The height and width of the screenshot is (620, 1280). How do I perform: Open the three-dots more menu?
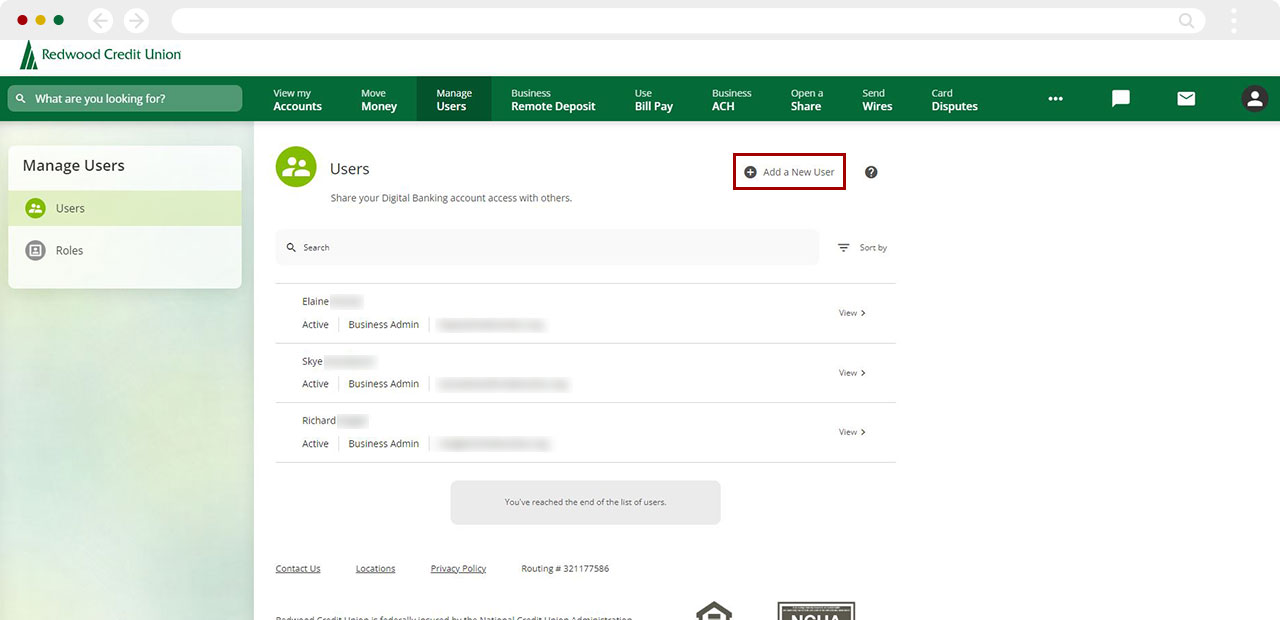pos(1055,99)
